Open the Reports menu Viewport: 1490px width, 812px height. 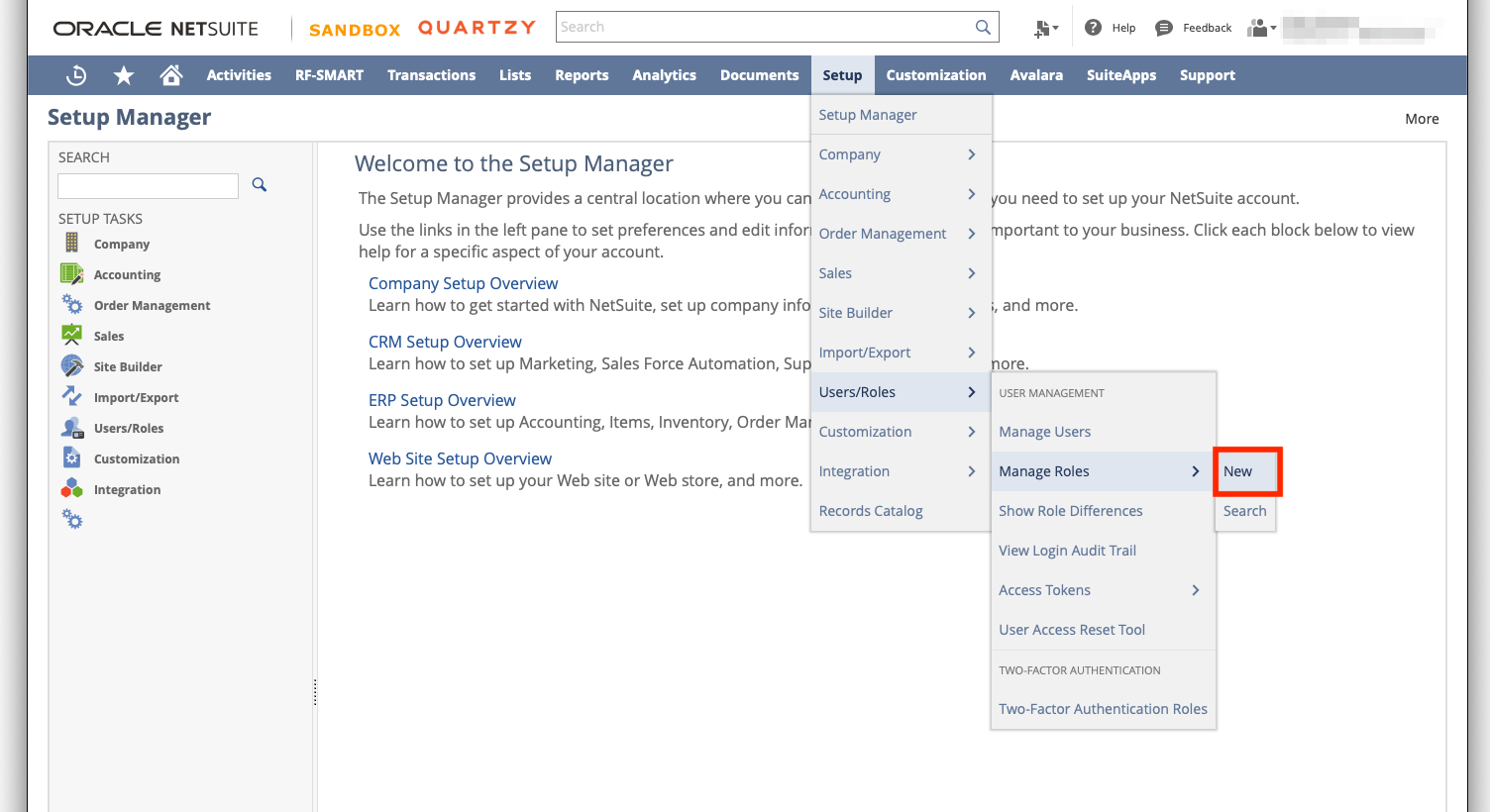pos(582,75)
